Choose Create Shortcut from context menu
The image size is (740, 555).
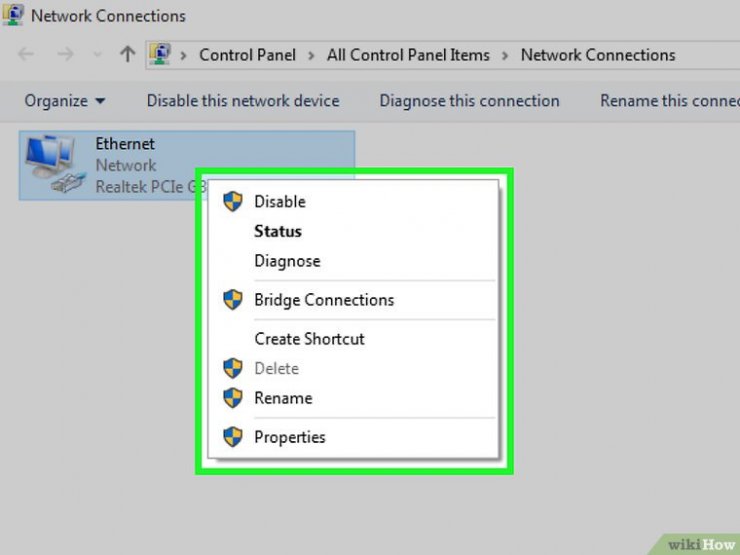pos(309,339)
